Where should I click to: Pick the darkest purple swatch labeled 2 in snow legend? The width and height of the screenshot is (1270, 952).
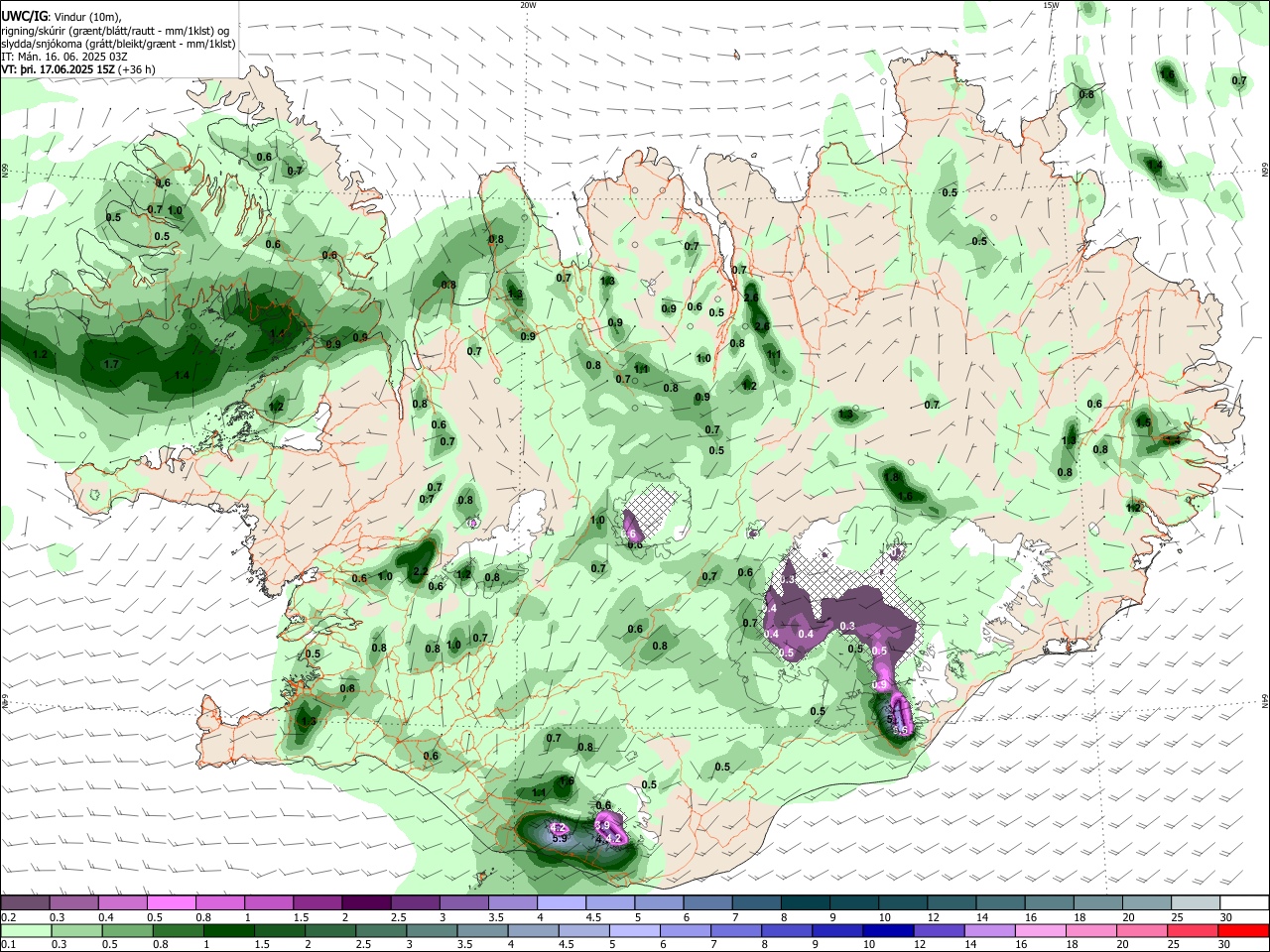point(366,903)
